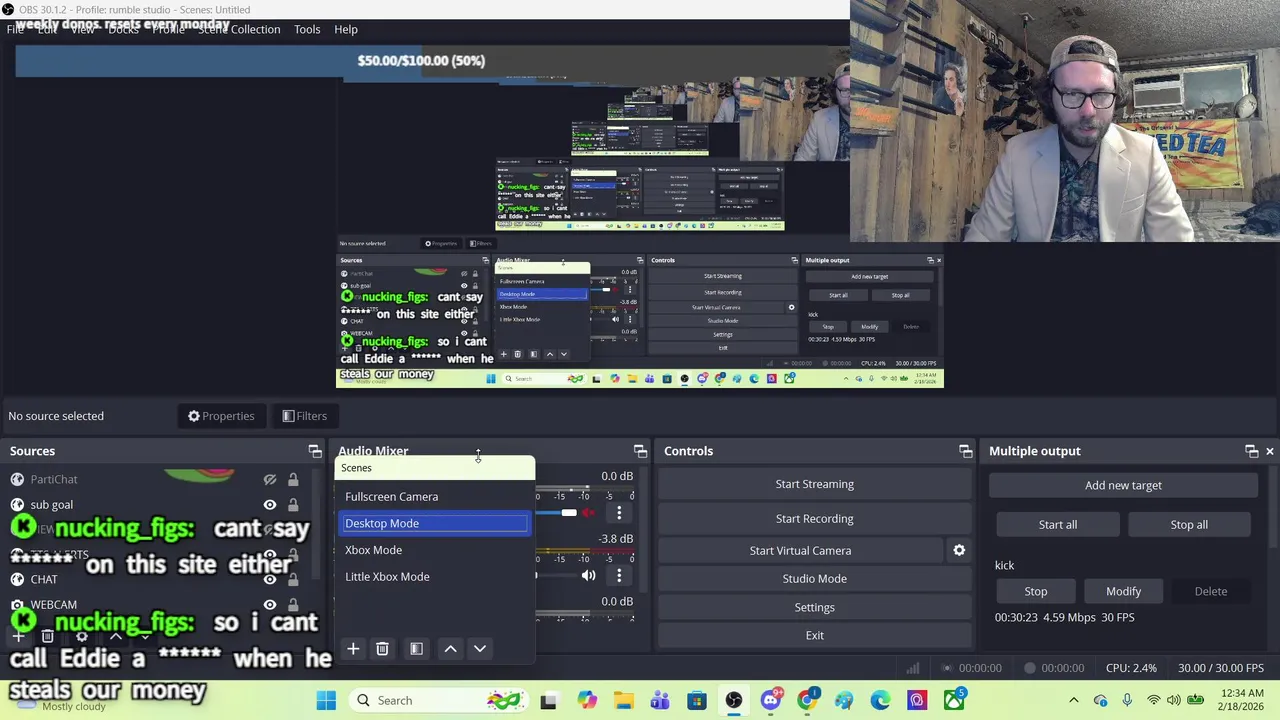1280x720 pixels.
Task: Open scene filters icon in Scenes toolbar
Action: [x=416, y=649]
